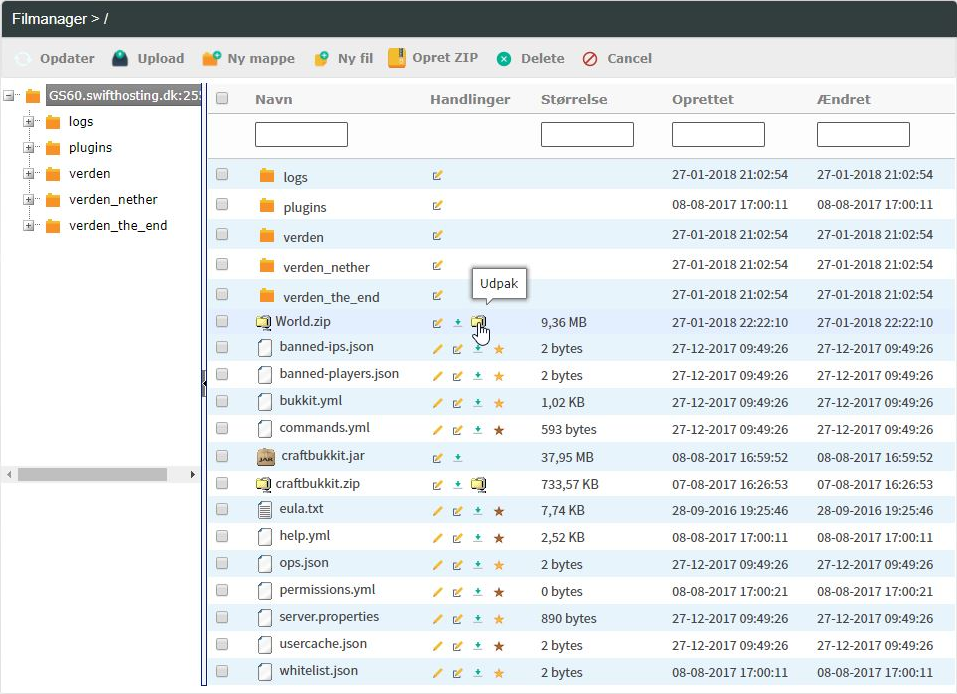Tick the World.zip checkbox
Image resolution: width=957 pixels, height=694 pixels.
tap(222, 321)
